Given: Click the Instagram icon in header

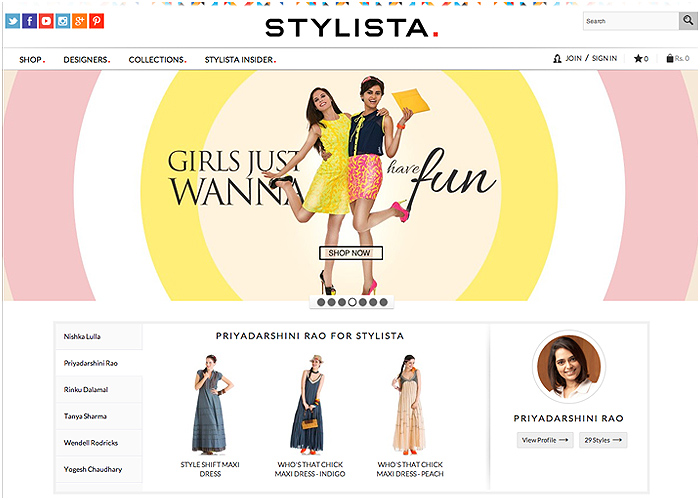Looking at the screenshot, I should click(x=63, y=21).
